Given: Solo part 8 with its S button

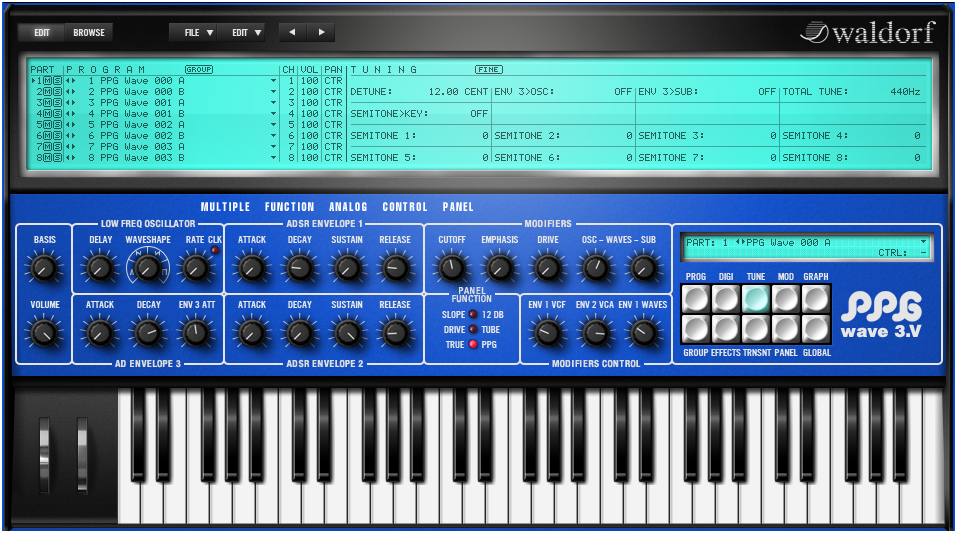Looking at the screenshot, I should pyautogui.click(x=57, y=158).
